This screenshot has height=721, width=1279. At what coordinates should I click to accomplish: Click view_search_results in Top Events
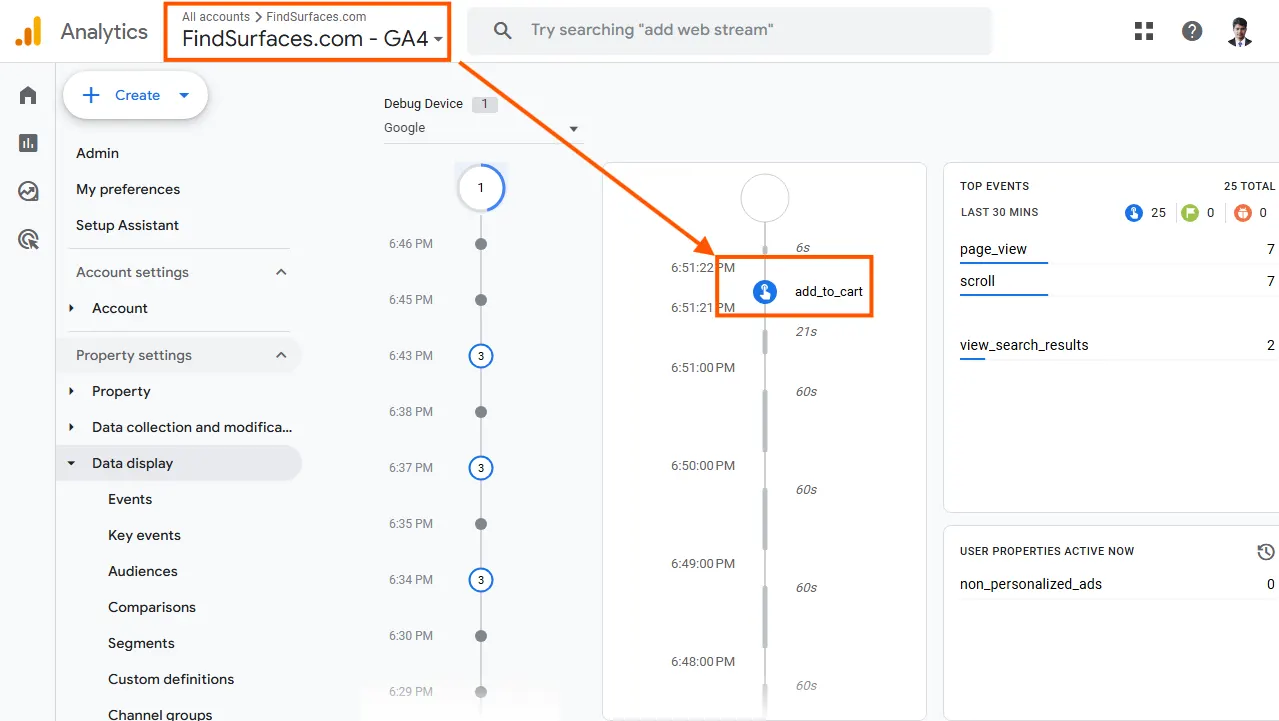(x=1024, y=345)
